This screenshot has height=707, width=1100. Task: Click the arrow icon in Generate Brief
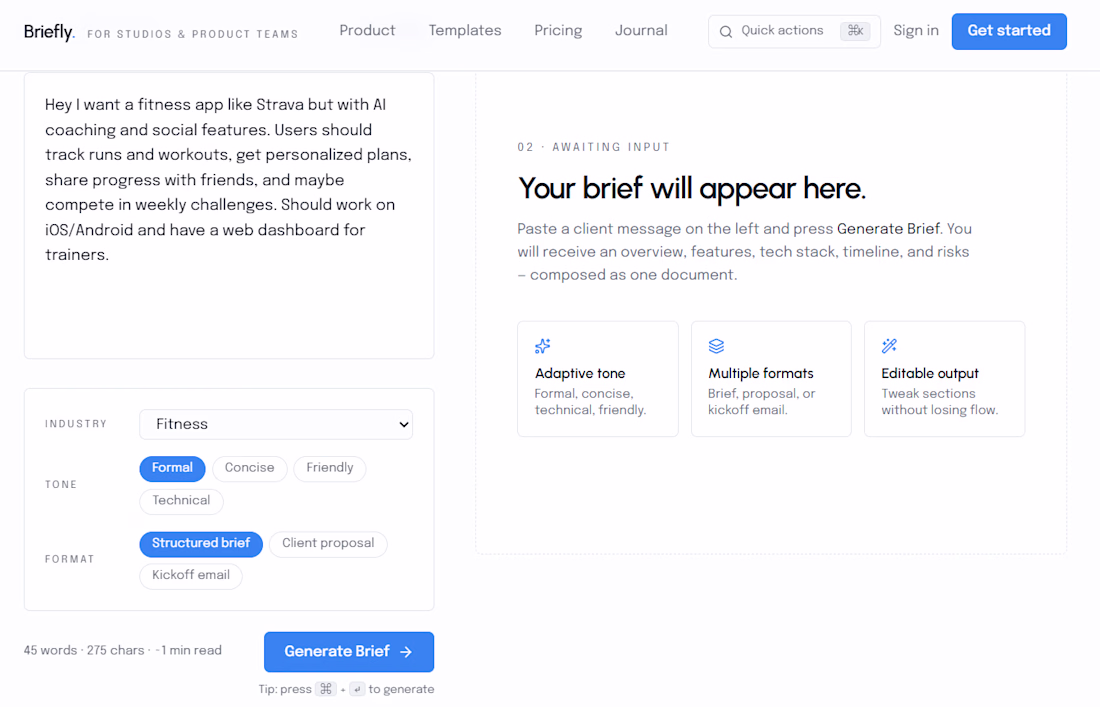click(406, 652)
